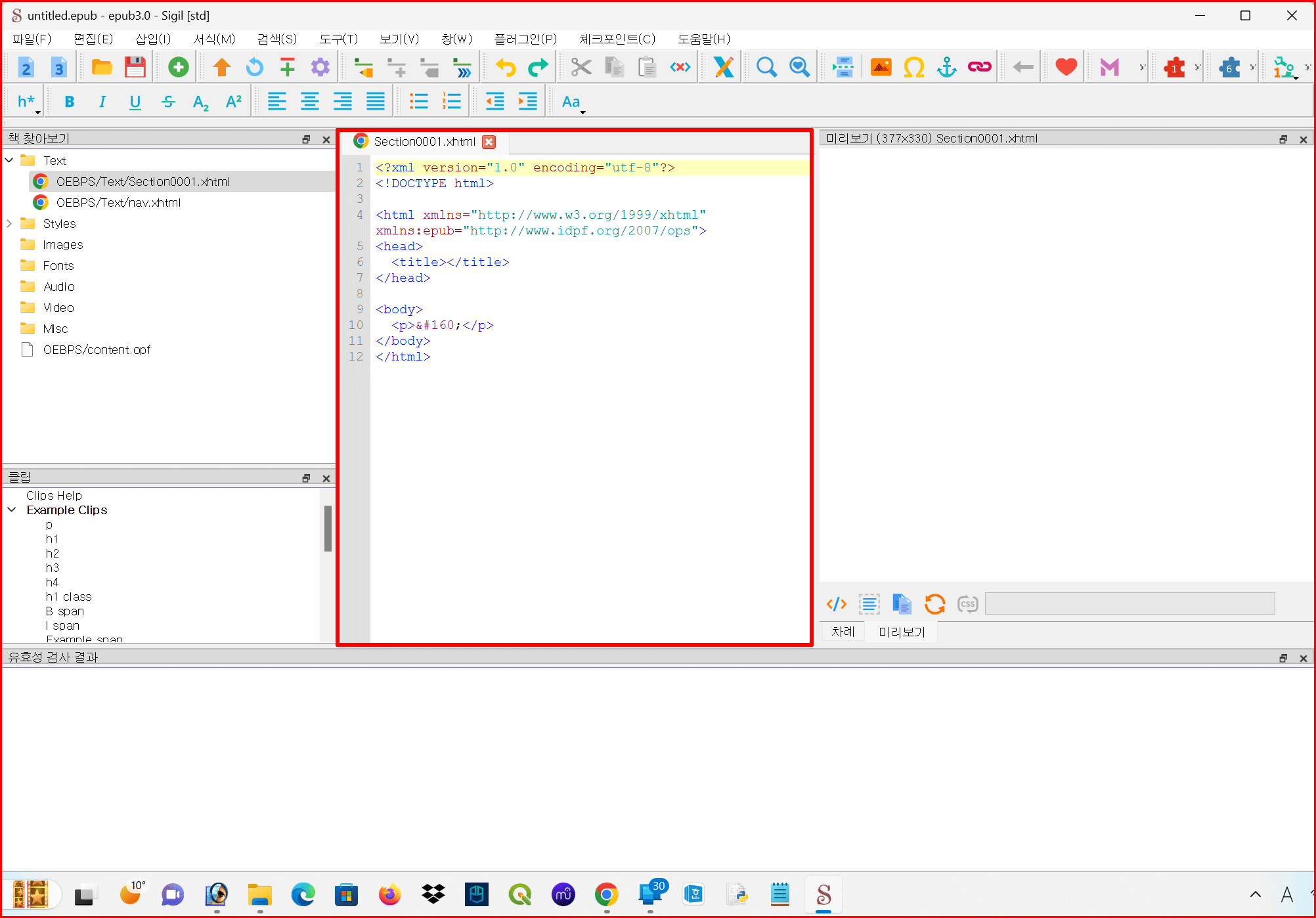
Task: Switch to the 차례 tab
Action: coord(843,632)
